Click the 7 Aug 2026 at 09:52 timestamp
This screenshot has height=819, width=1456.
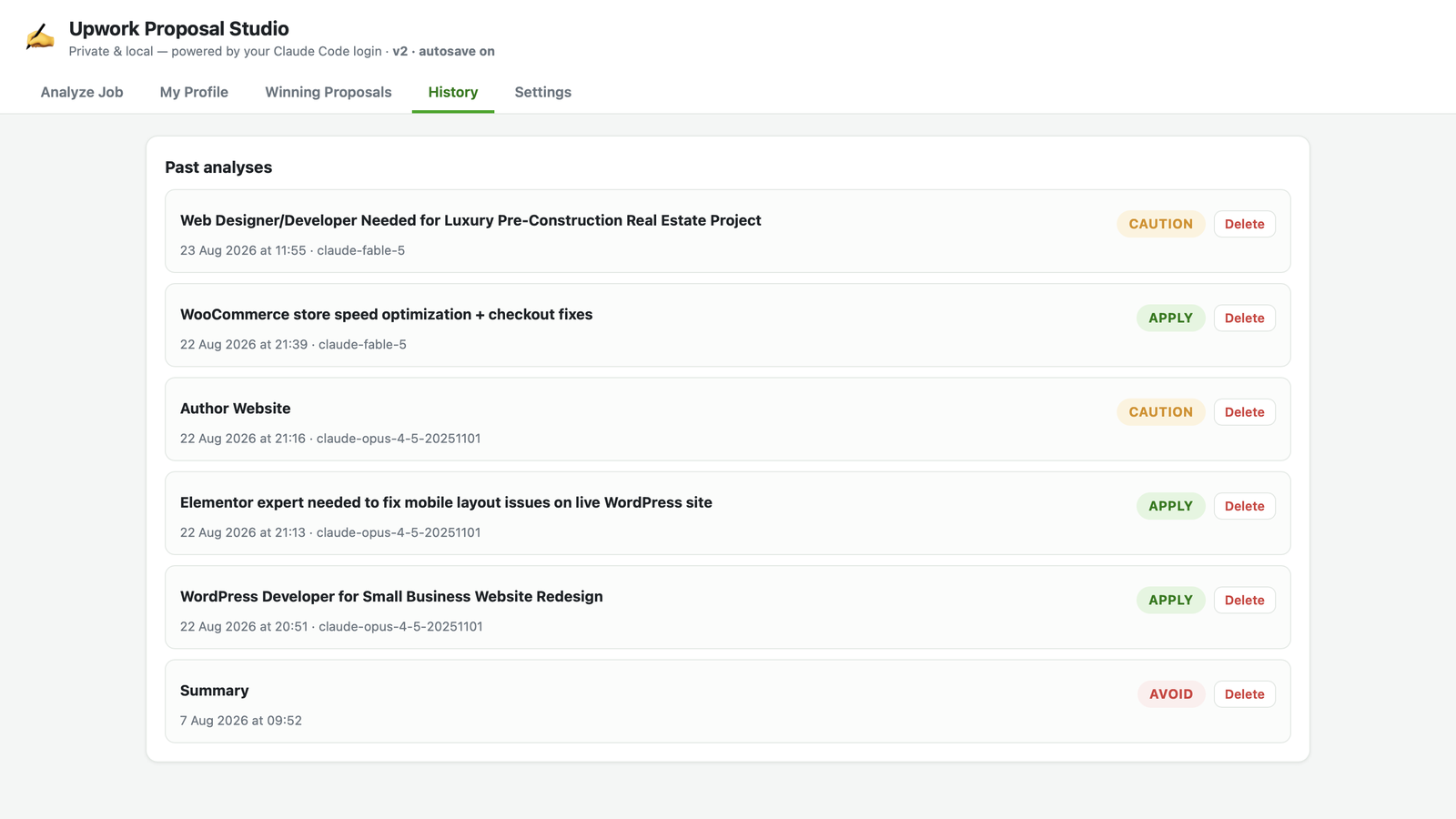coord(241,721)
